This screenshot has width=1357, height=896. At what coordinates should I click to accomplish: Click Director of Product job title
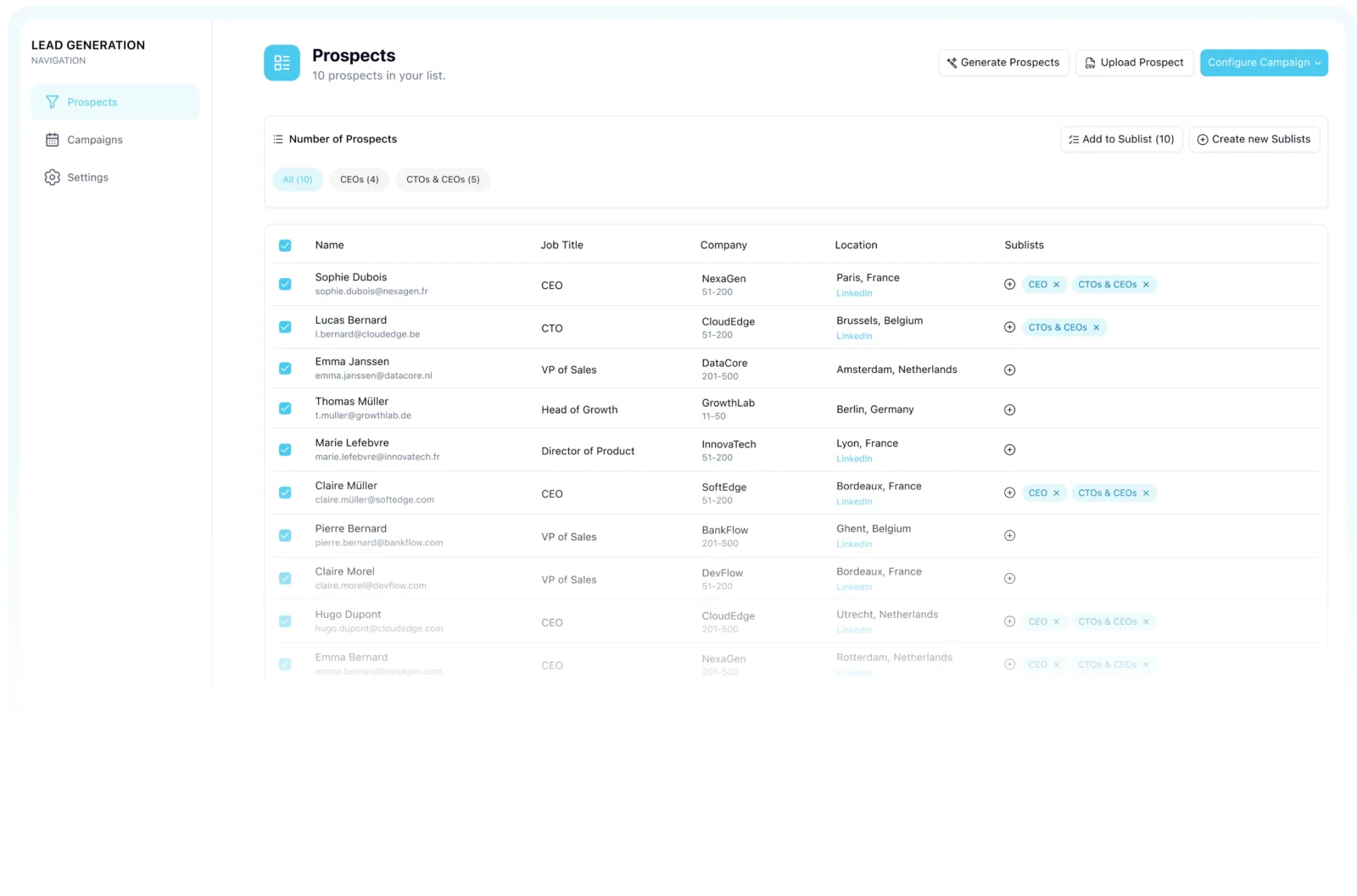[x=588, y=451]
